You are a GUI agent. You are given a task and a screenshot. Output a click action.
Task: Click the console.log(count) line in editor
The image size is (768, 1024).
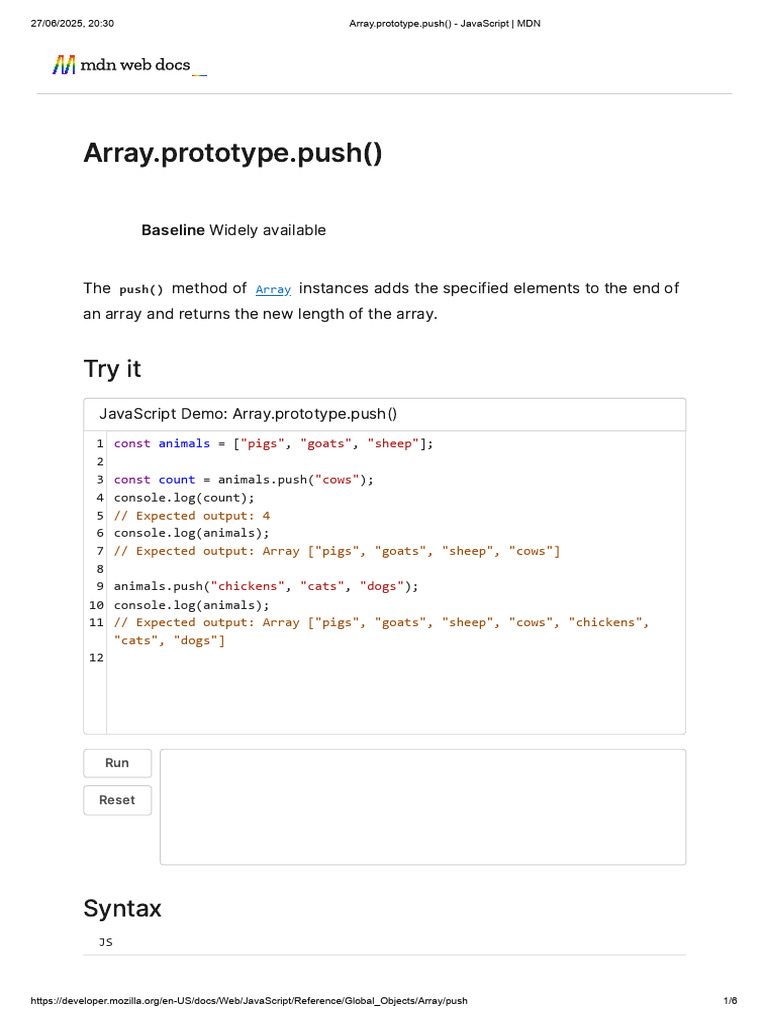pos(184,498)
